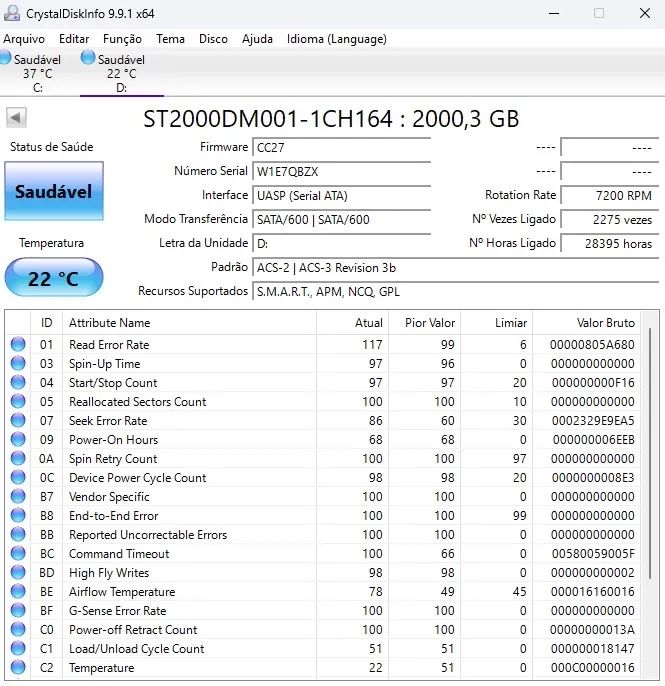The height and width of the screenshot is (686, 665).
Task: Click the Pior Valor column header
Action: (x=425, y=323)
